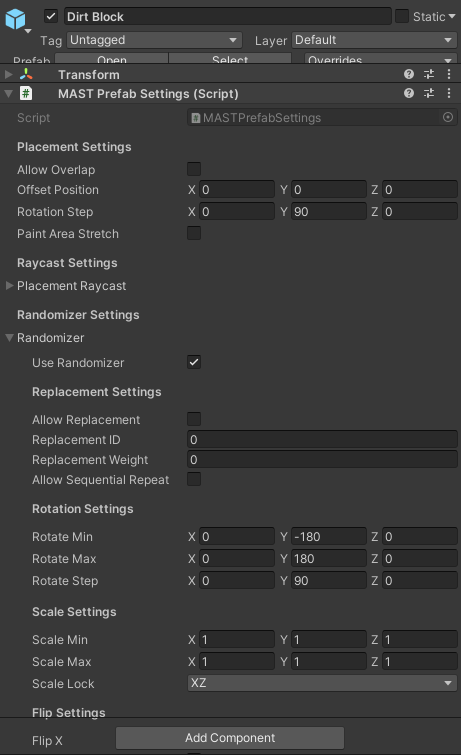Click the script object picker circle icon
The image size is (461, 755).
448,117
